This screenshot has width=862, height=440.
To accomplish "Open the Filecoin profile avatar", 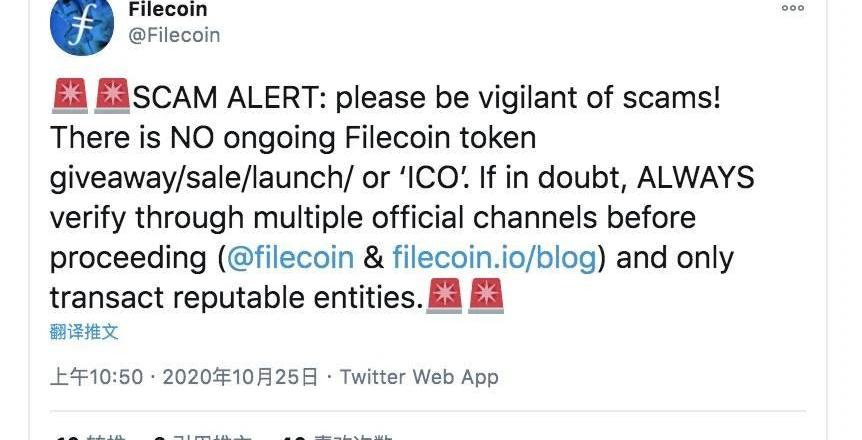I will tap(82, 24).
